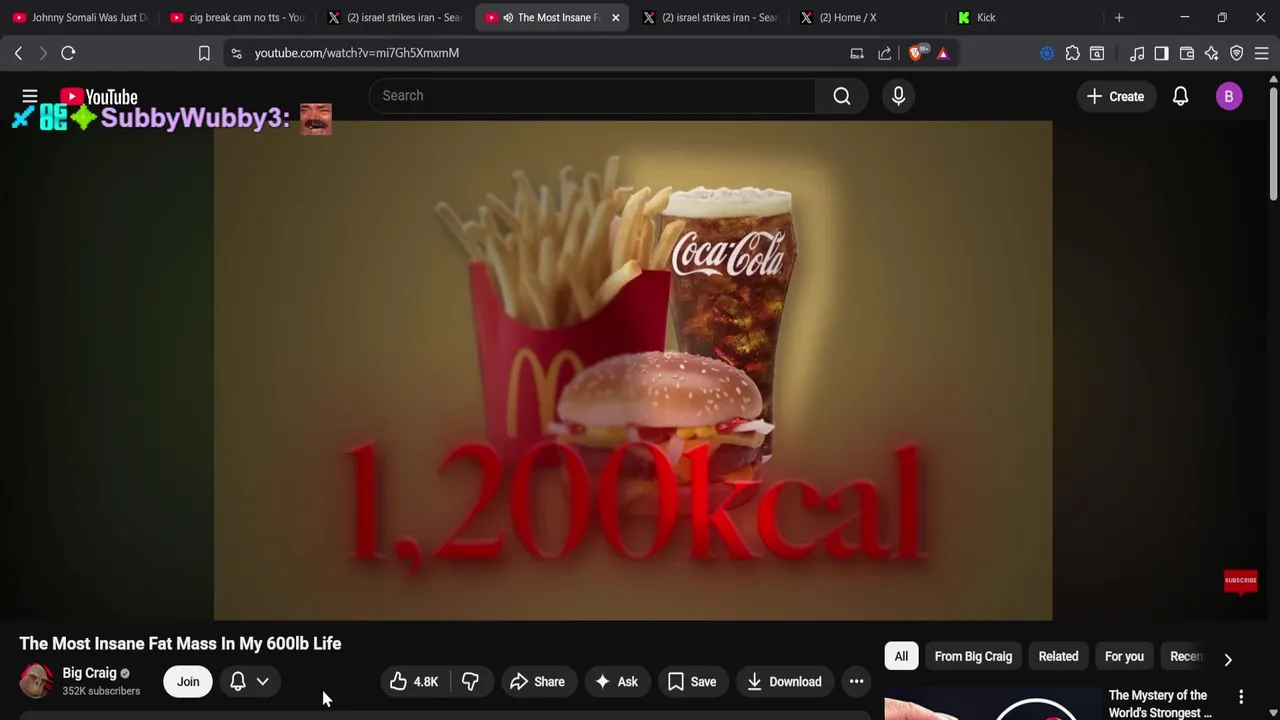
Task: Open the tab search icon
Action: click(1097, 53)
